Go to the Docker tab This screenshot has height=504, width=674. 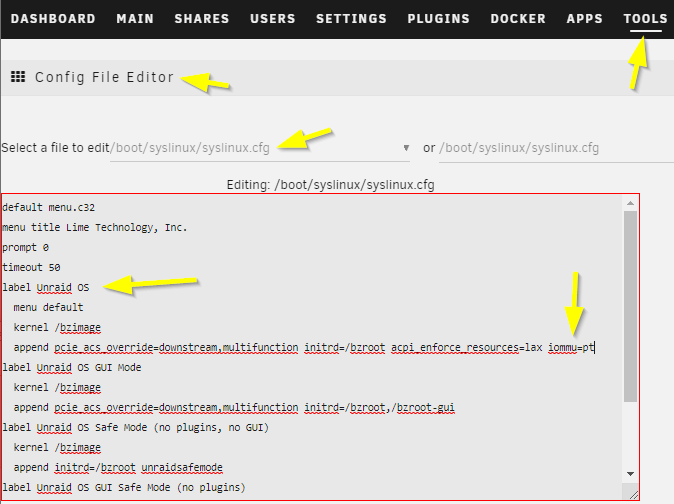518,19
